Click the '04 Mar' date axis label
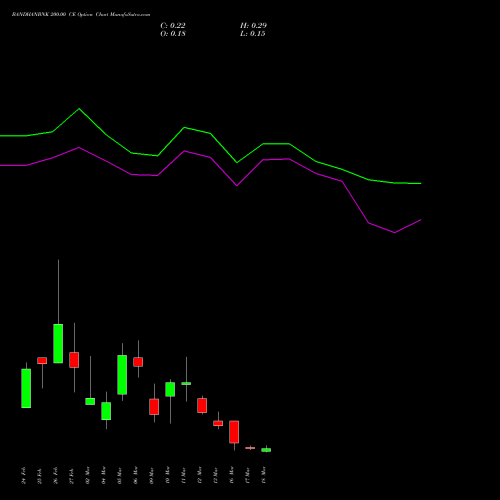This screenshot has width=500, height=500. tap(104, 475)
